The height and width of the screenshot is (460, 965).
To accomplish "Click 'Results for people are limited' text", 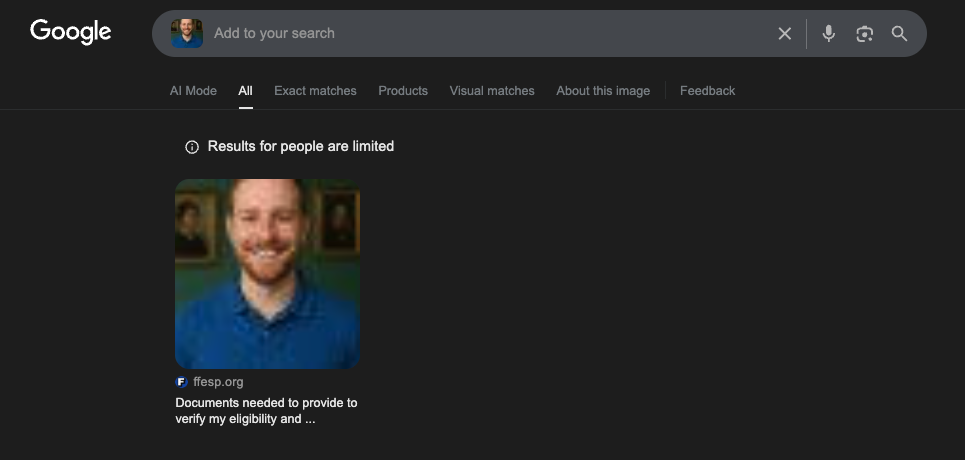I will click(x=301, y=147).
